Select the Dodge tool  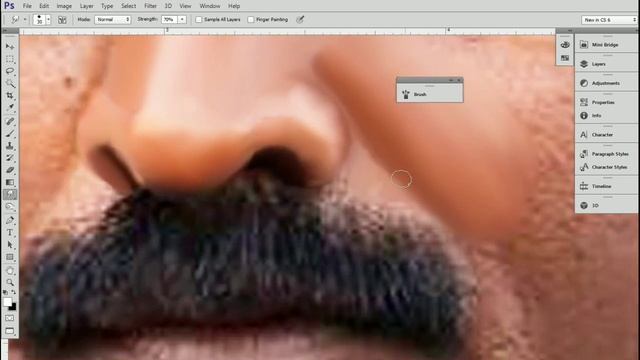(10, 207)
